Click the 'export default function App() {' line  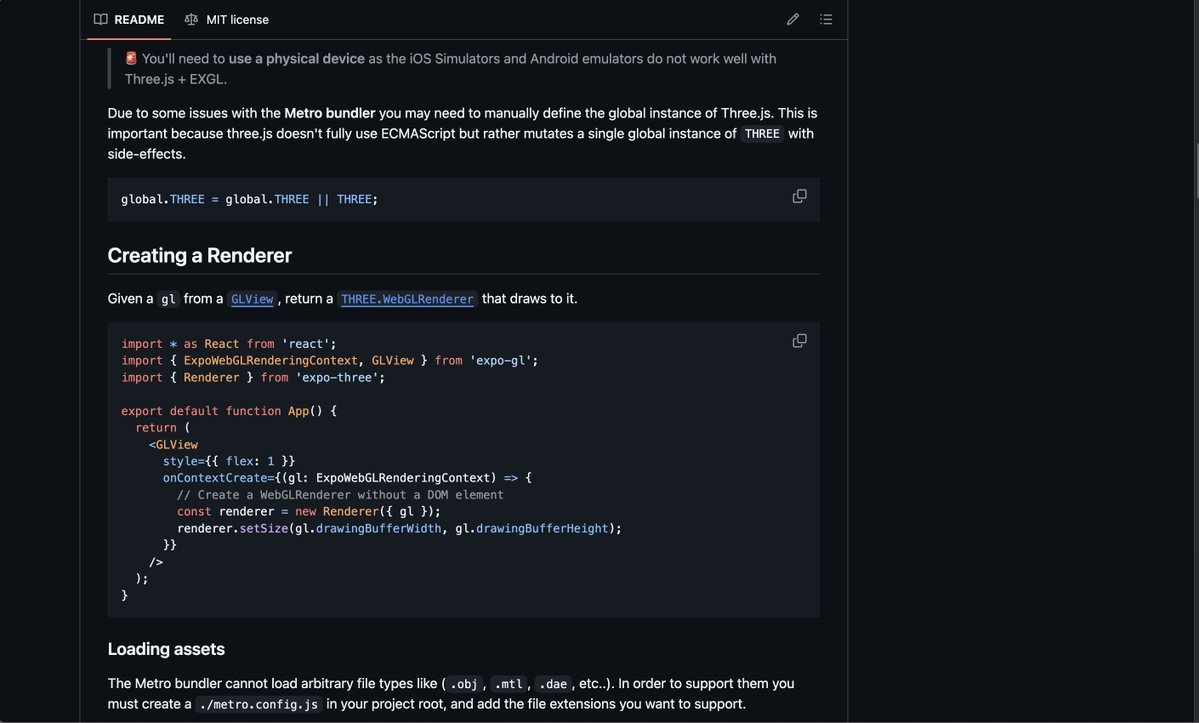[229, 411]
